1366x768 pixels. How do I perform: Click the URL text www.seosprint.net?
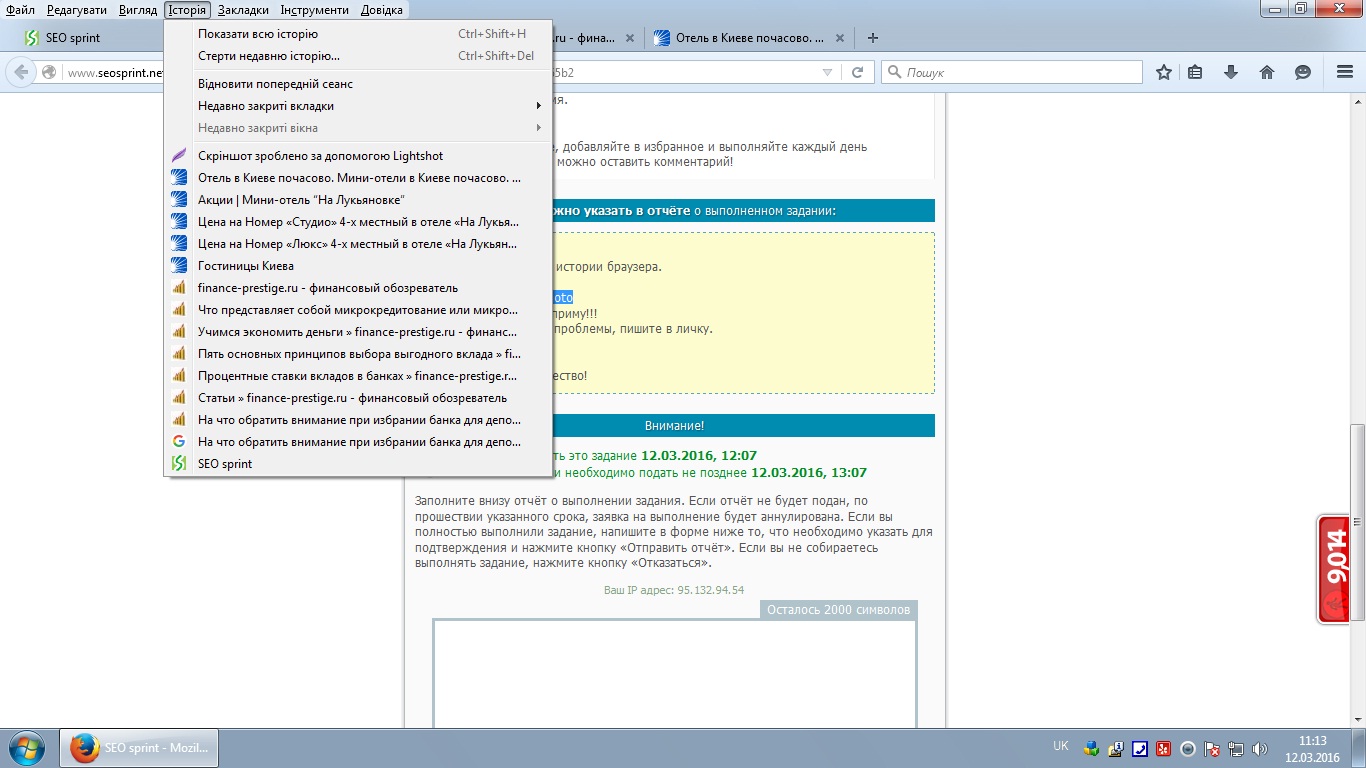115,73
